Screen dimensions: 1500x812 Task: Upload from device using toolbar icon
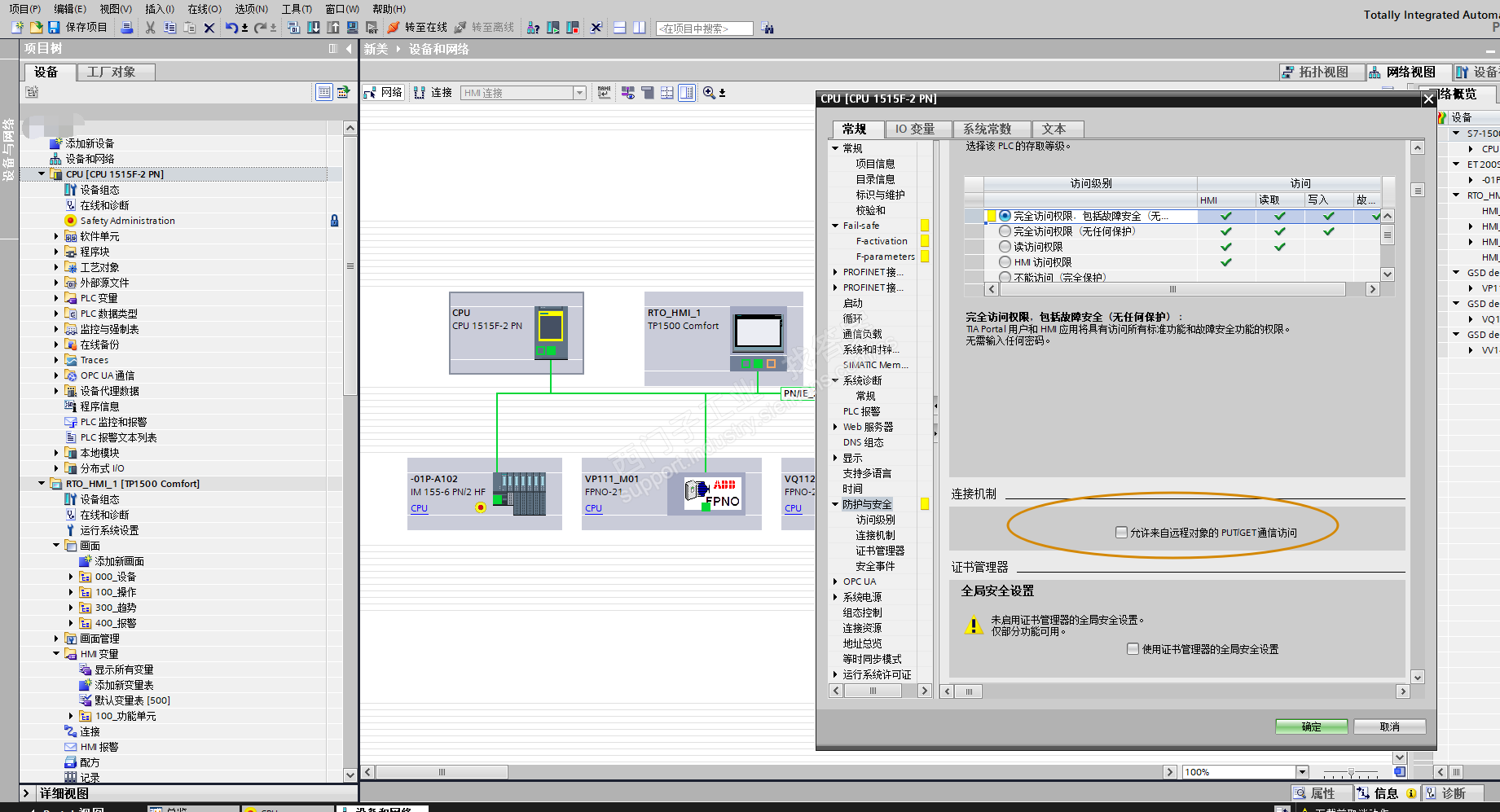point(333,27)
